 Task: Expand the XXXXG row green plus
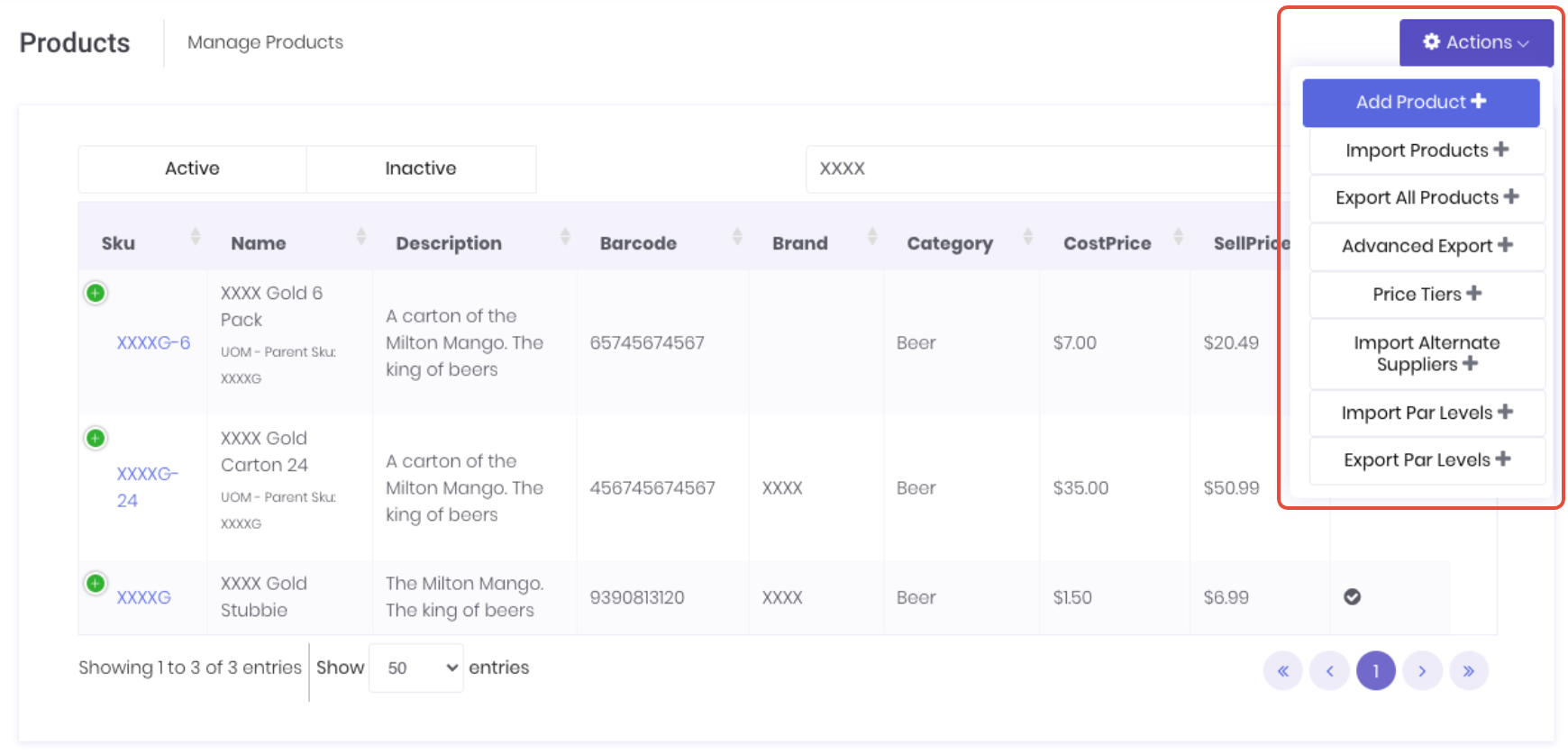coord(96,583)
